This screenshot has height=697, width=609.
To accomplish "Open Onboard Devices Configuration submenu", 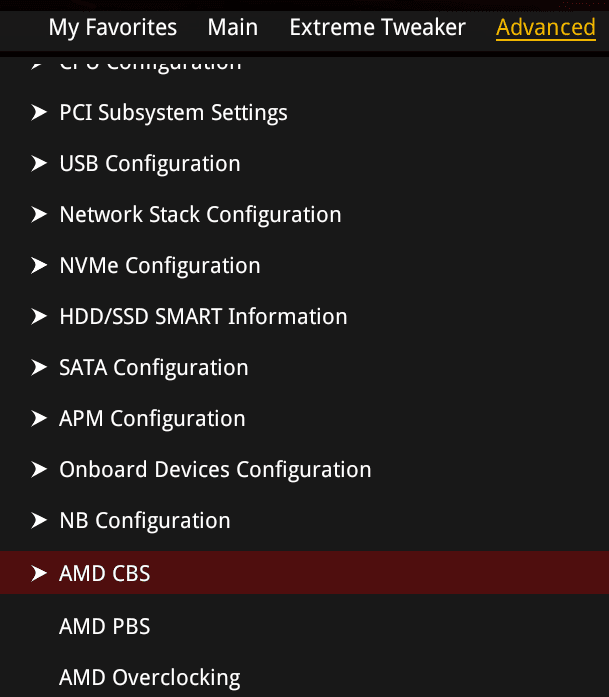I will click(215, 470).
